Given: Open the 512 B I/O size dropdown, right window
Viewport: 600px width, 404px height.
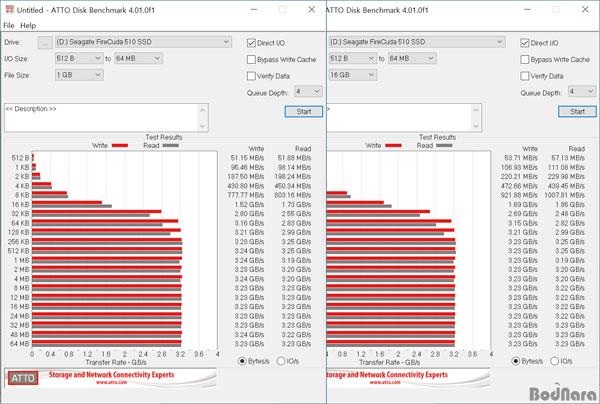Looking at the screenshot, I should click(x=352, y=58).
